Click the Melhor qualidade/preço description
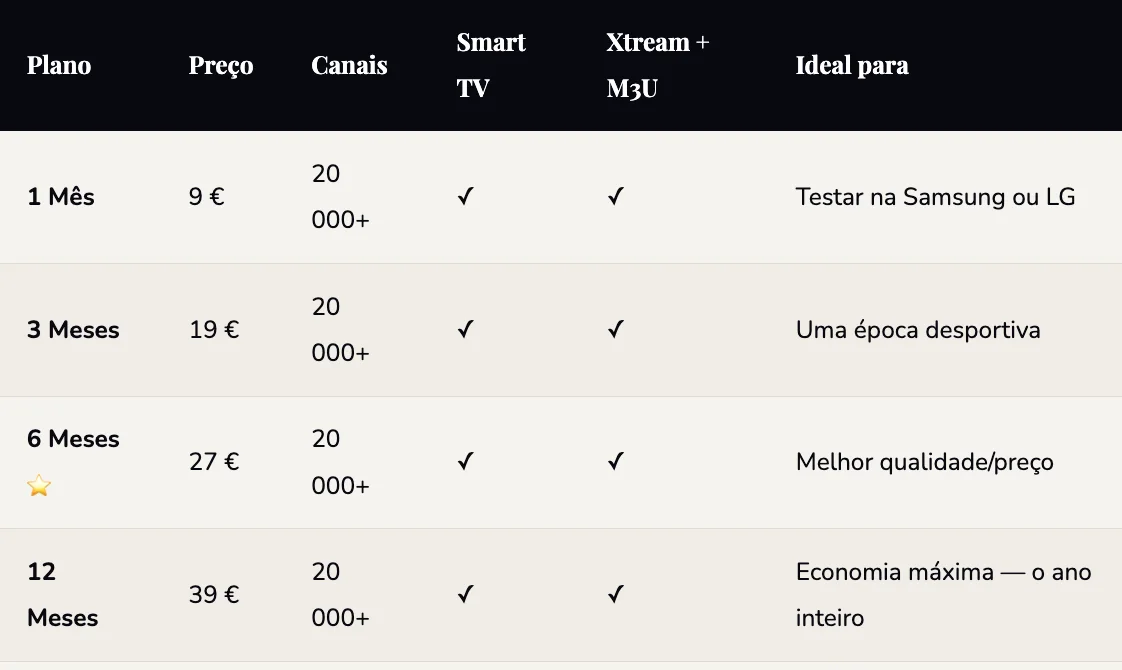1122x670 pixels. 924,462
